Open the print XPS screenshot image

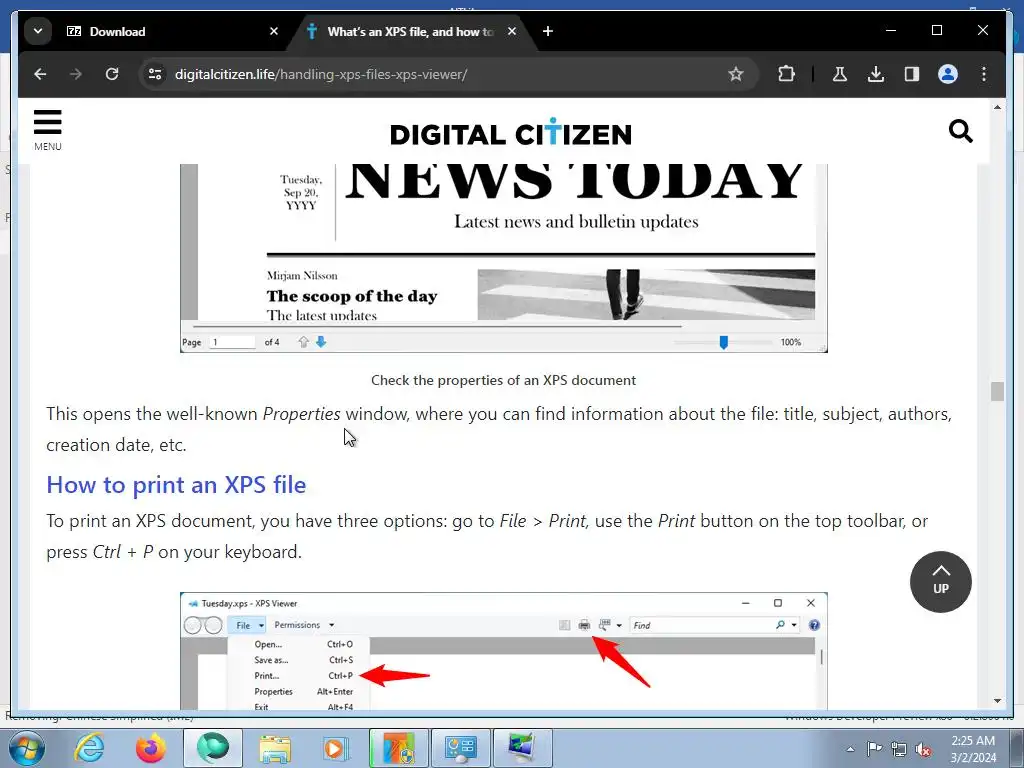pyautogui.click(x=504, y=651)
